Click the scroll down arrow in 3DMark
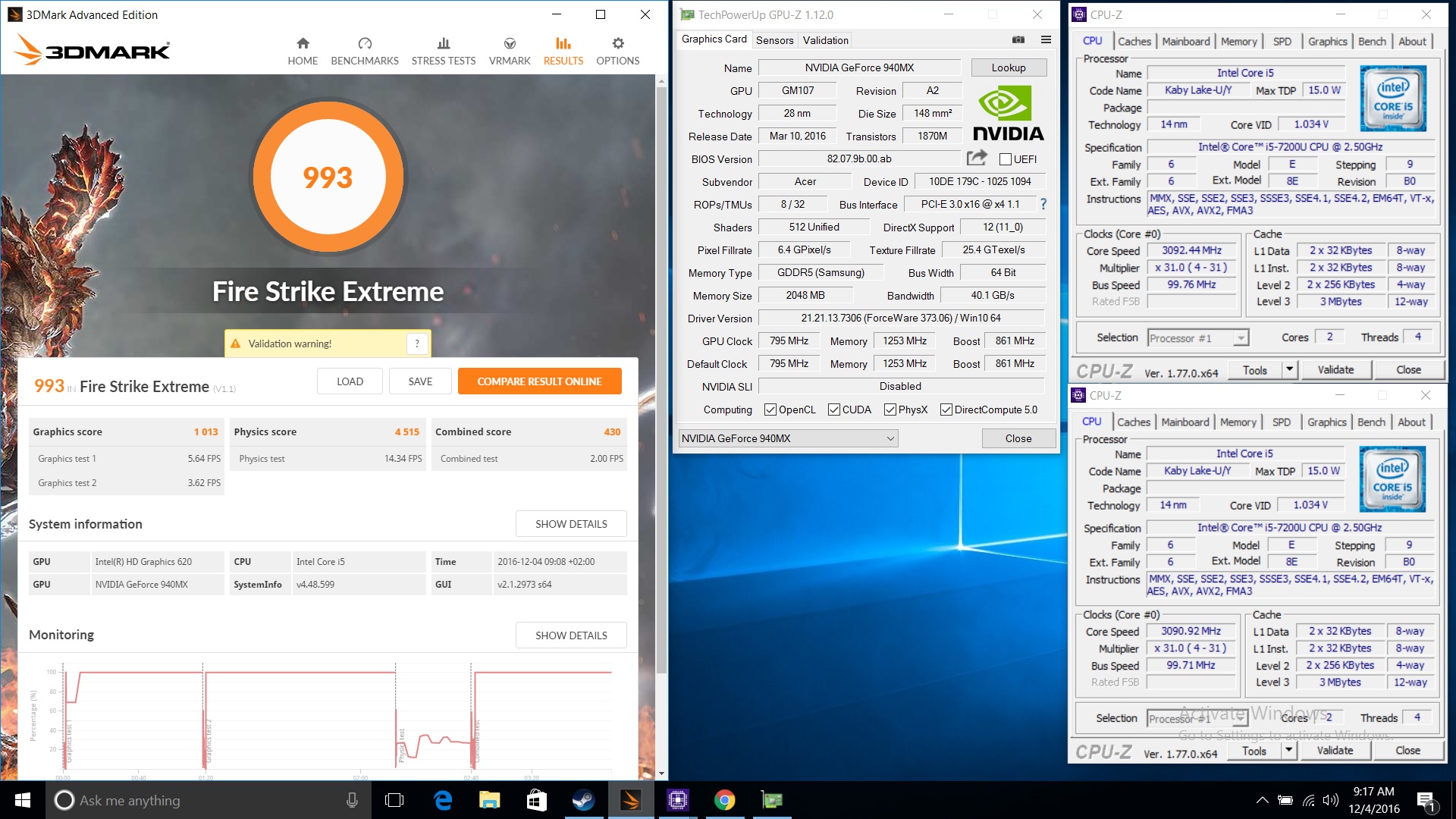 tap(661, 773)
